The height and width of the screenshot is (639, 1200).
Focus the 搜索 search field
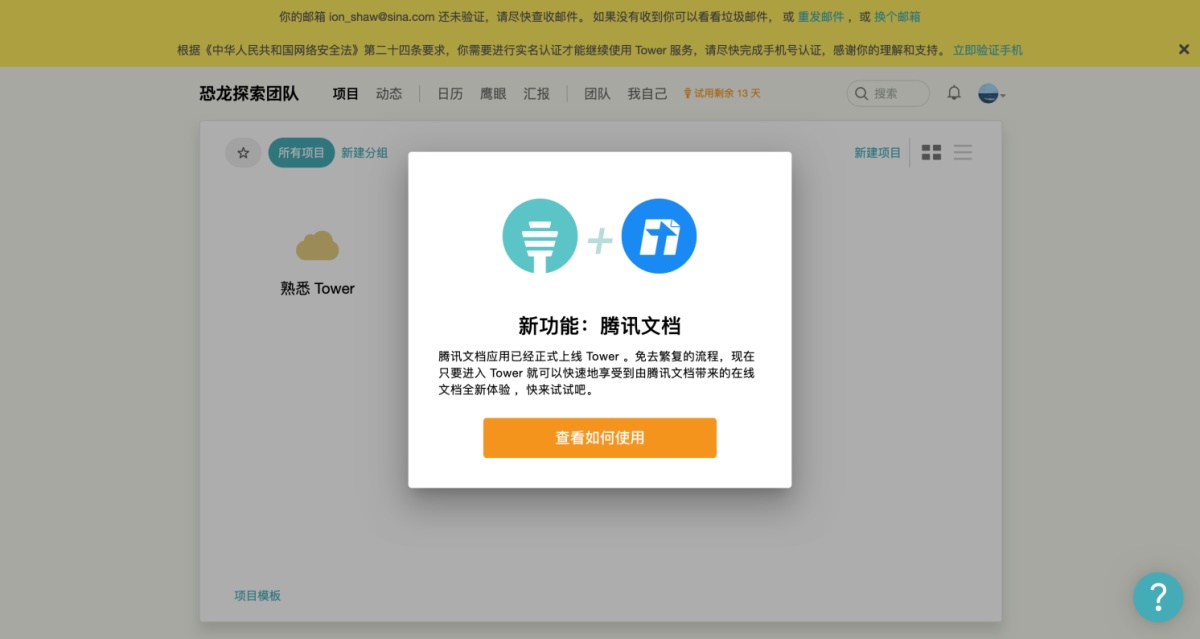coord(888,93)
